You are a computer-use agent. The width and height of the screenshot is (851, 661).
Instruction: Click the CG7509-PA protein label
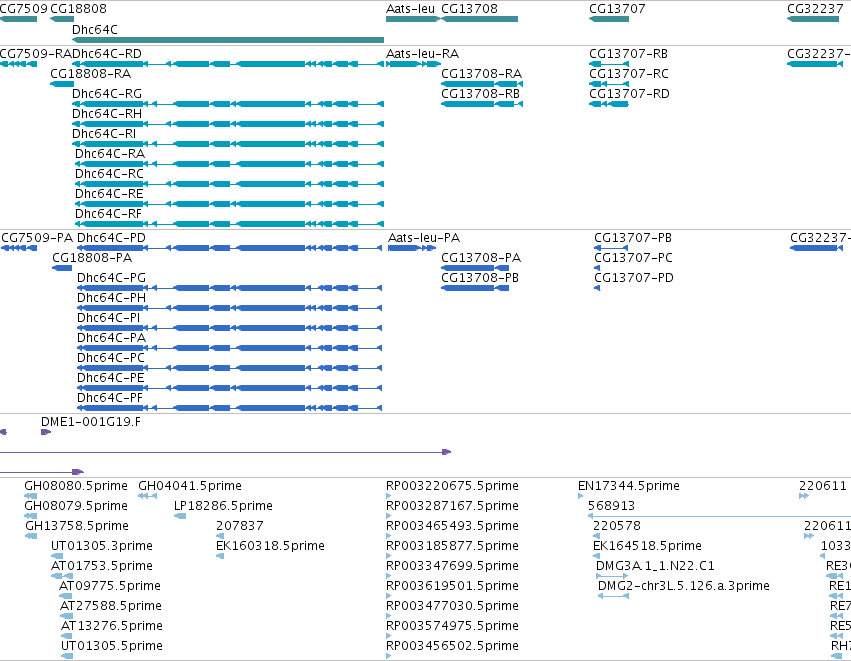[x=37, y=238]
